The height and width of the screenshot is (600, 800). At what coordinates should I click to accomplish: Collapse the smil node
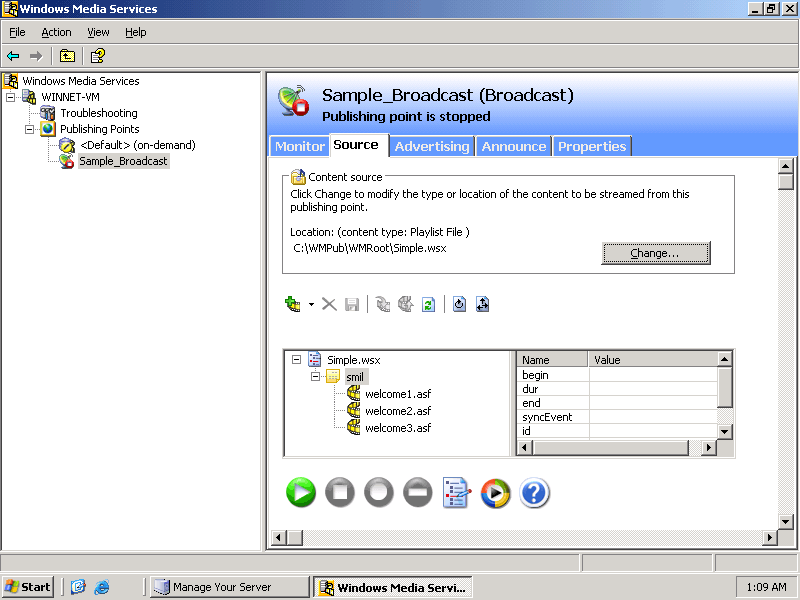tap(315, 377)
